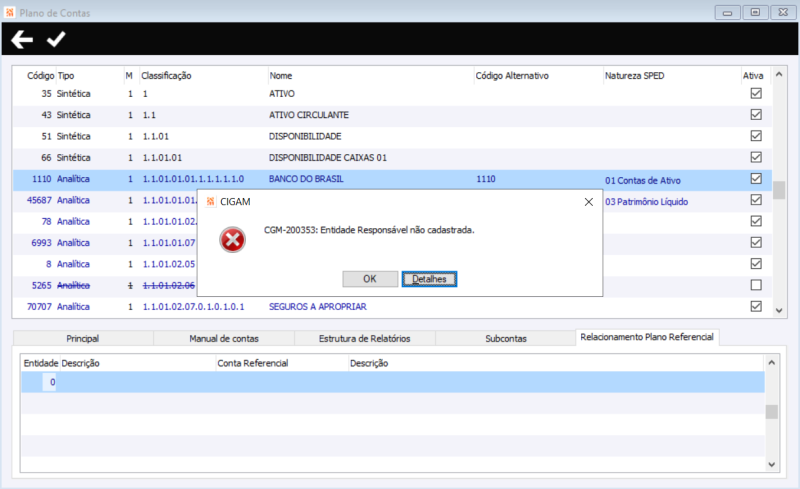Switch to the Manual de contas tab

(x=224, y=338)
